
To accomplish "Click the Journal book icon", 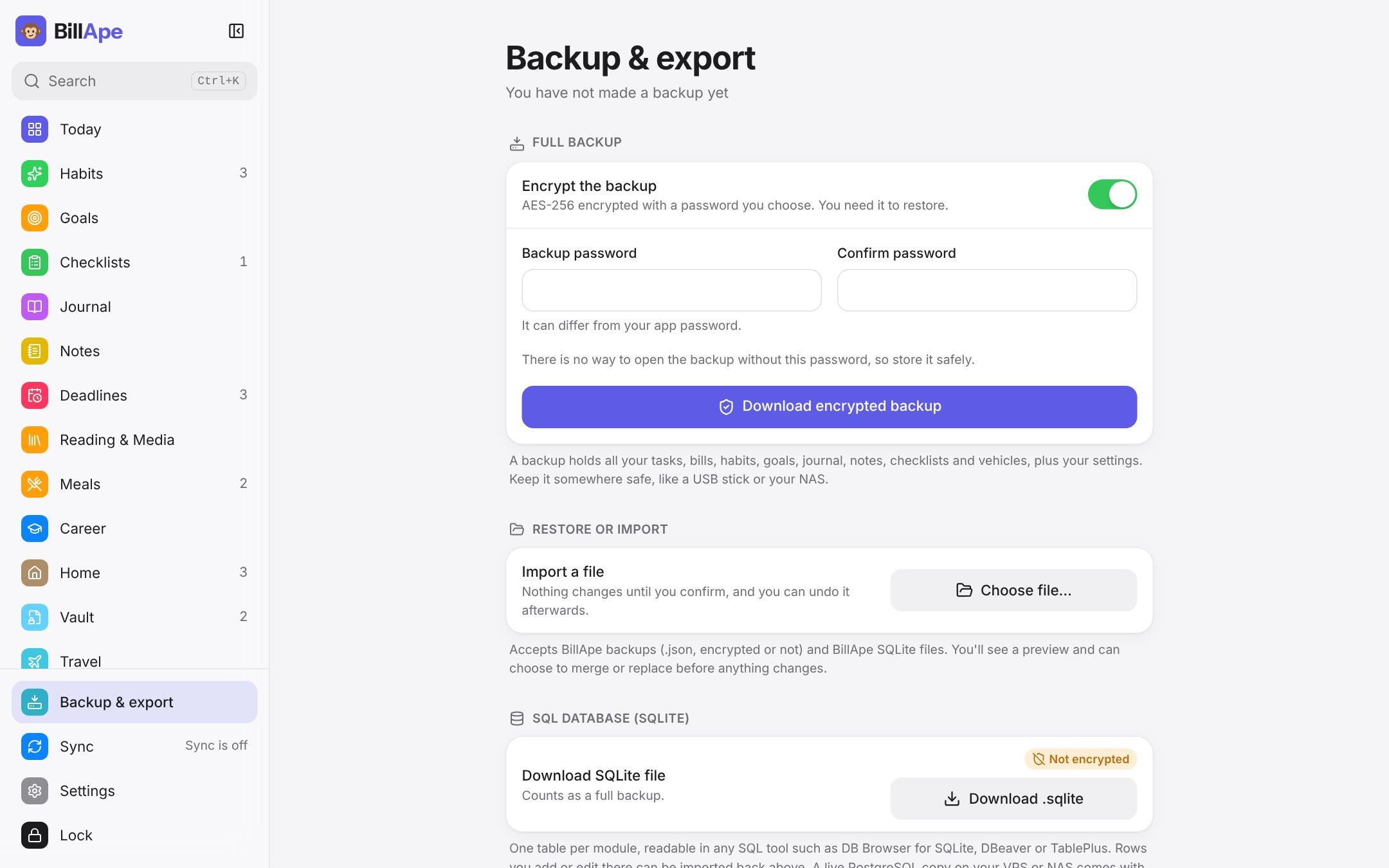I will point(35,307).
